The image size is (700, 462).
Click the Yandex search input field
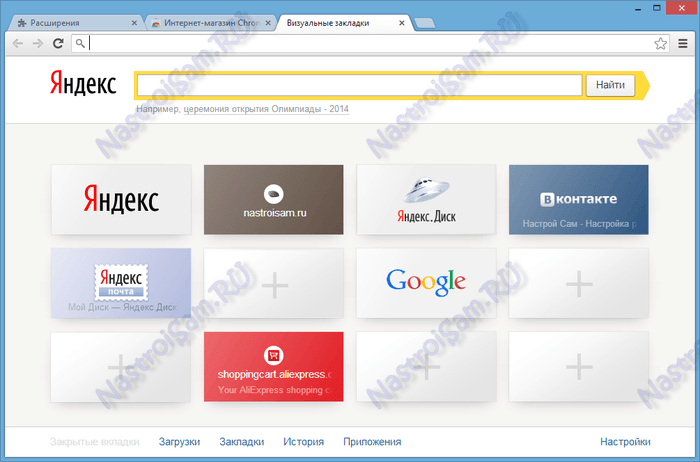click(x=359, y=85)
